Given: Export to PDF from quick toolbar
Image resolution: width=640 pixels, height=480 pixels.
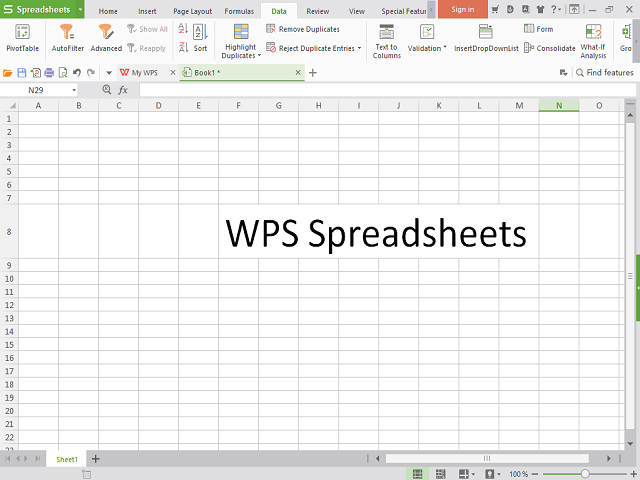Looking at the screenshot, I should pos(36,73).
